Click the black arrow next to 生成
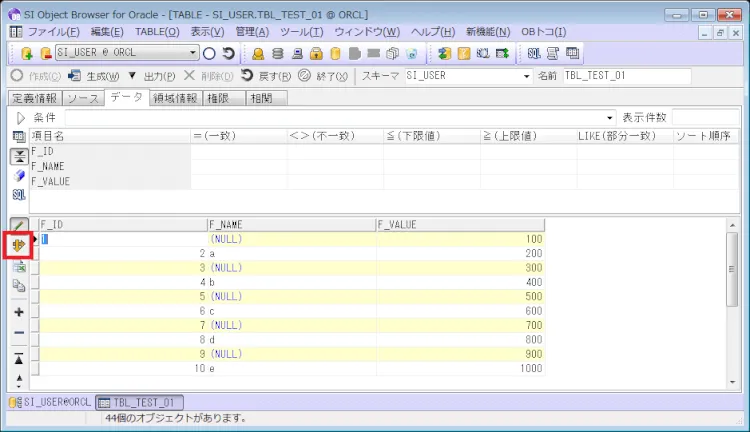Image resolution: width=750 pixels, height=432 pixels. point(132,76)
